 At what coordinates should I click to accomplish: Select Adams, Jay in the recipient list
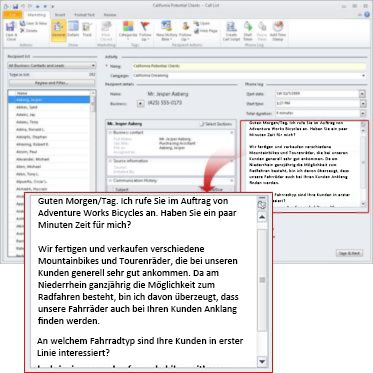[x=49, y=115]
